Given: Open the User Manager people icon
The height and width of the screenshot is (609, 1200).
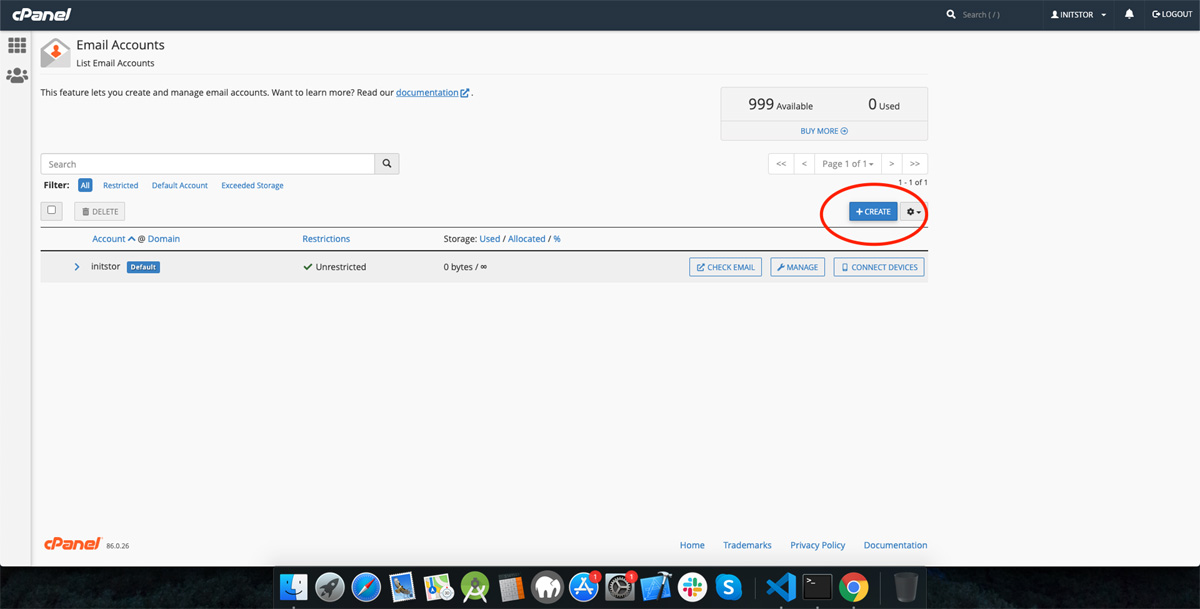Looking at the screenshot, I should coord(17,76).
